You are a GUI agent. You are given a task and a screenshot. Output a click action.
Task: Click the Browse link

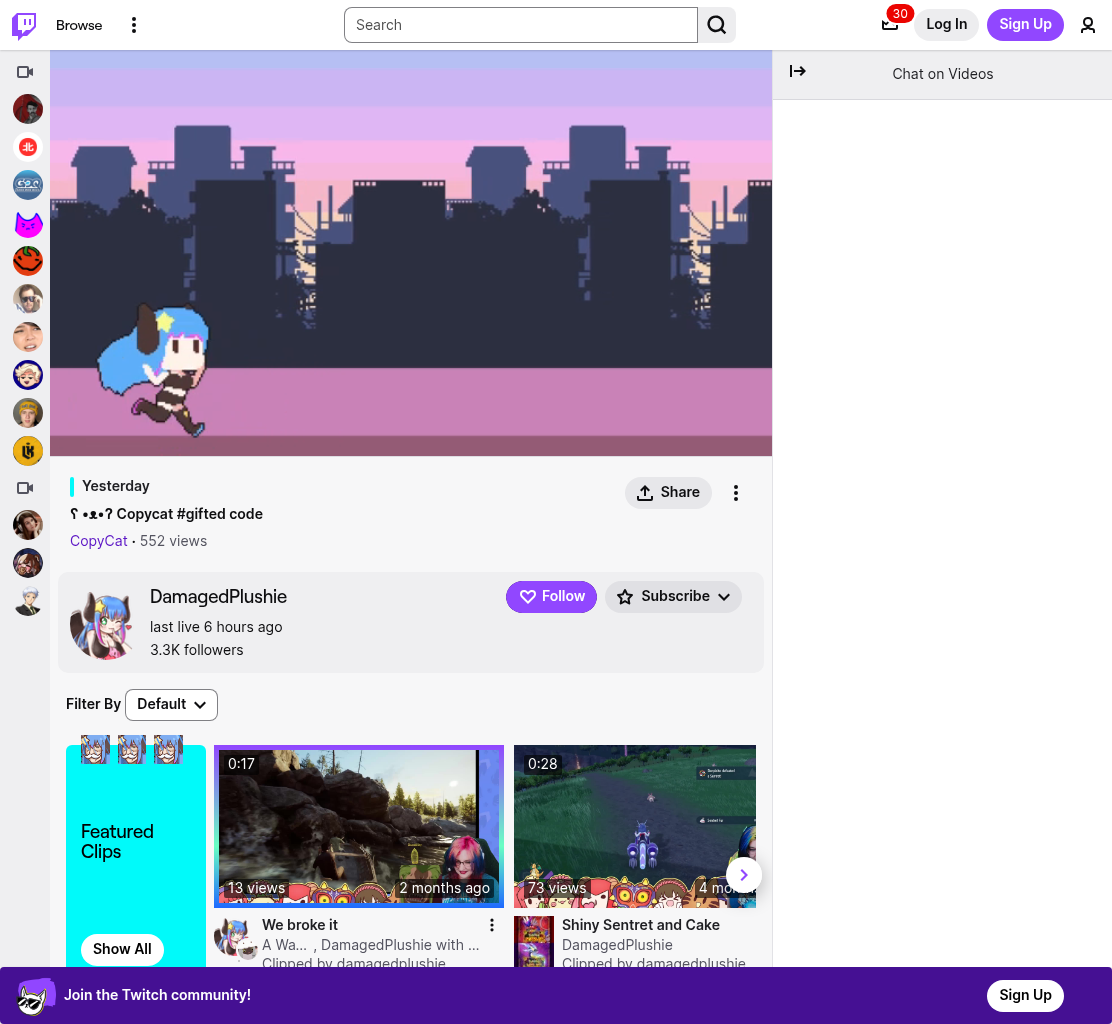(79, 25)
